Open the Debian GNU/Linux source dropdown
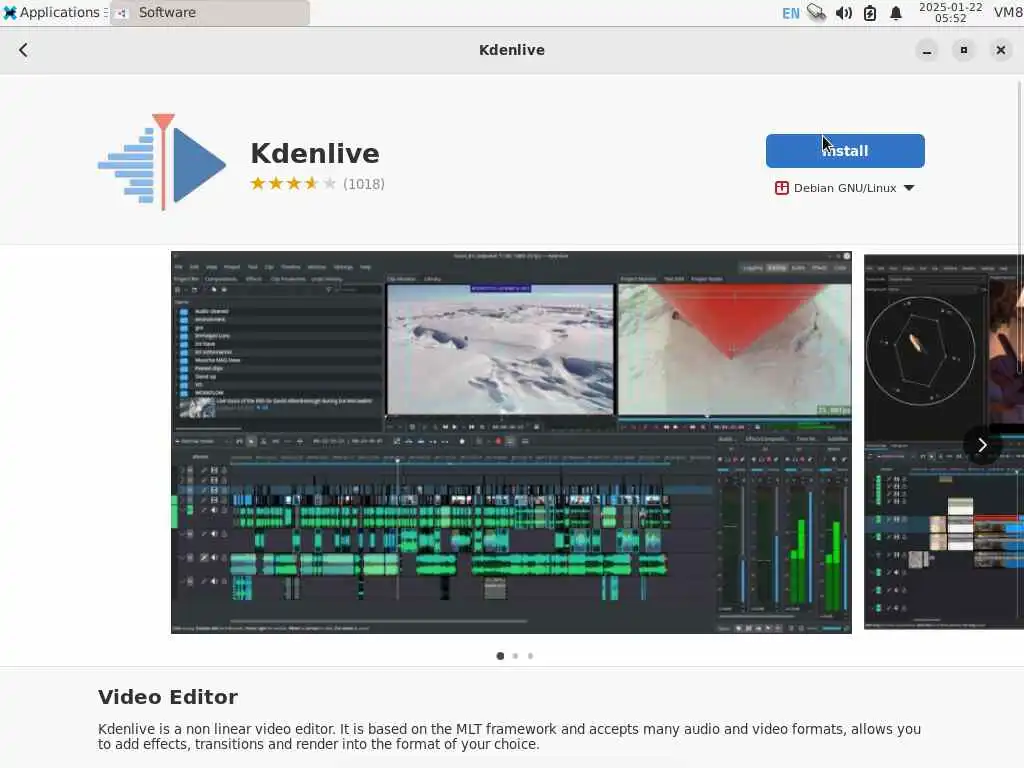This screenshot has height=768, width=1024. point(845,188)
